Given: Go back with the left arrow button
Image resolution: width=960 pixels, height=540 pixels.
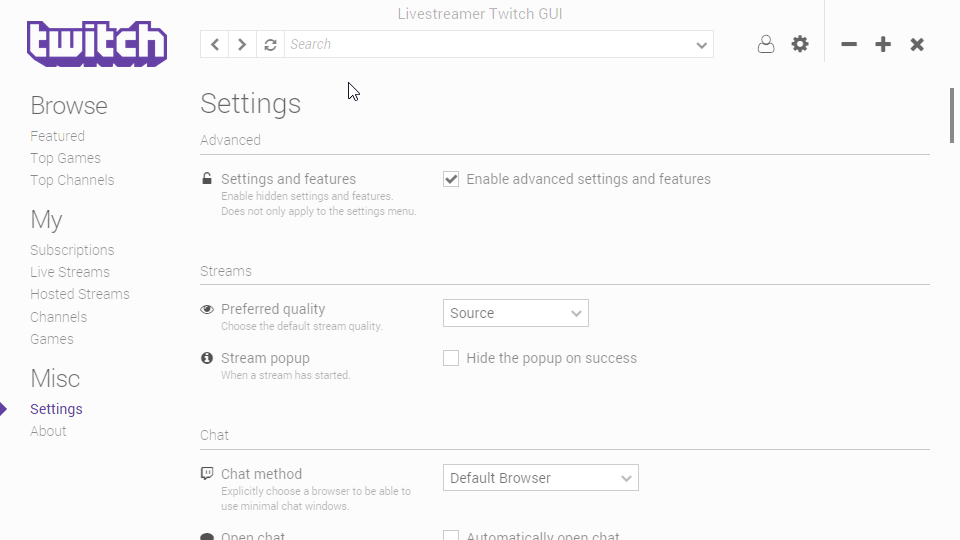Looking at the screenshot, I should (x=214, y=44).
